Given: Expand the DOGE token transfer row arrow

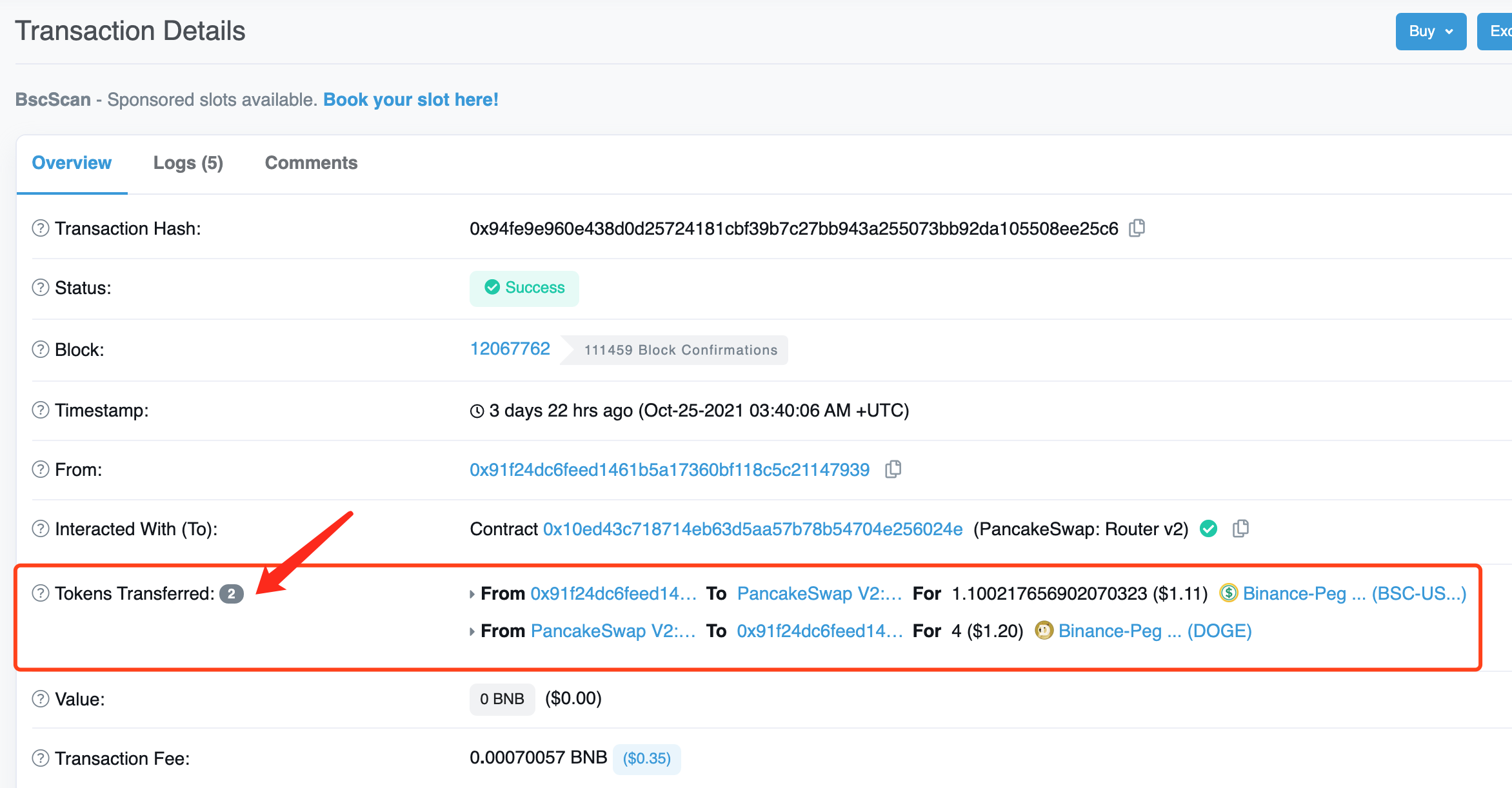Looking at the screenshot, I should coord(472,631).
